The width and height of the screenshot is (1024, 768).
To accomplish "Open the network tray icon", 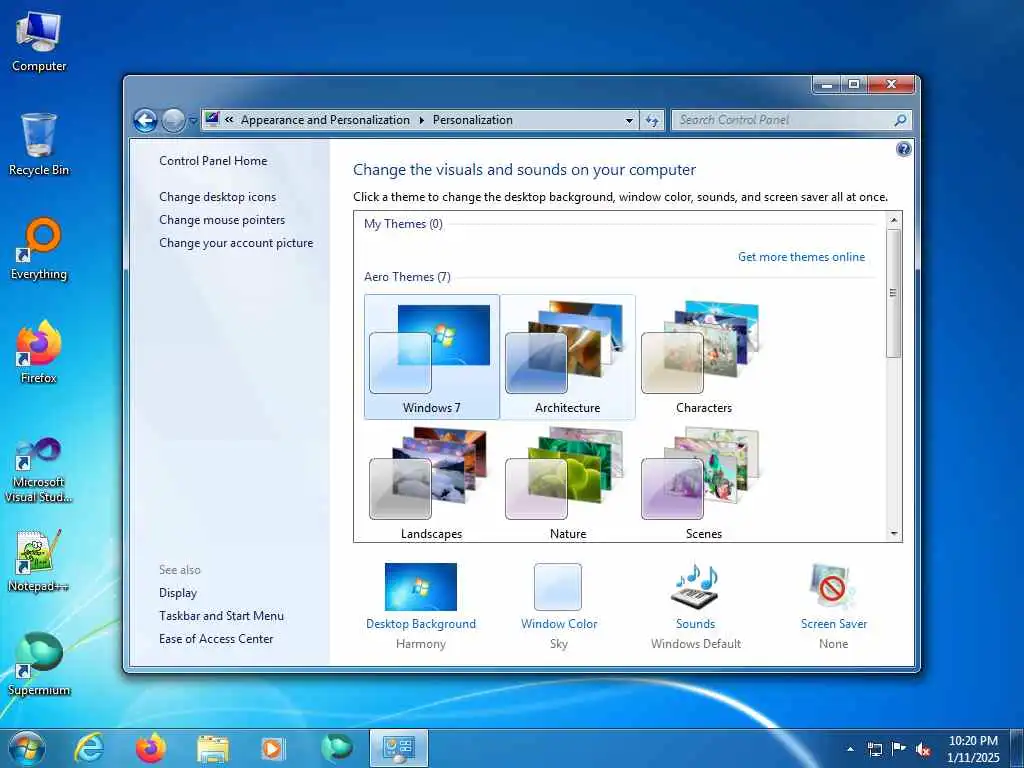I will [x=875, y=749].
